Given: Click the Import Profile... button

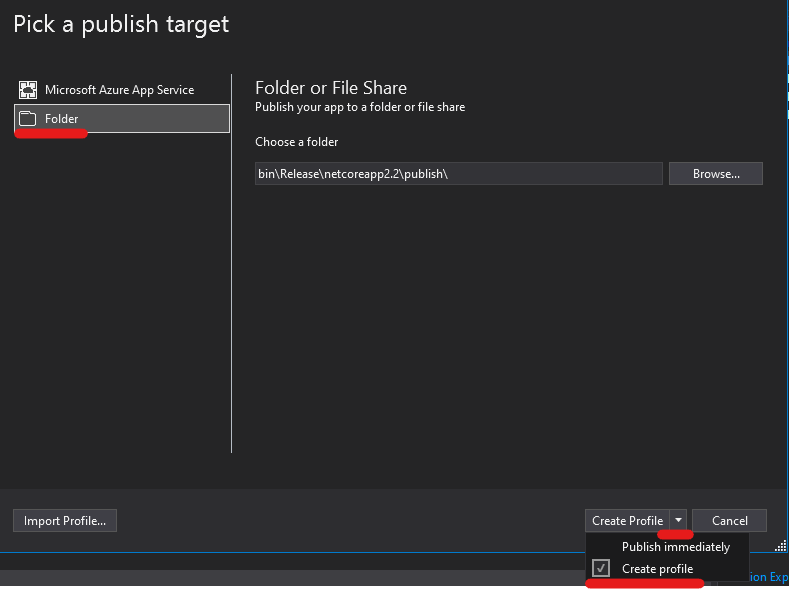Looking at the screenshot, I should pyautogui.click(x=65, y=521).
